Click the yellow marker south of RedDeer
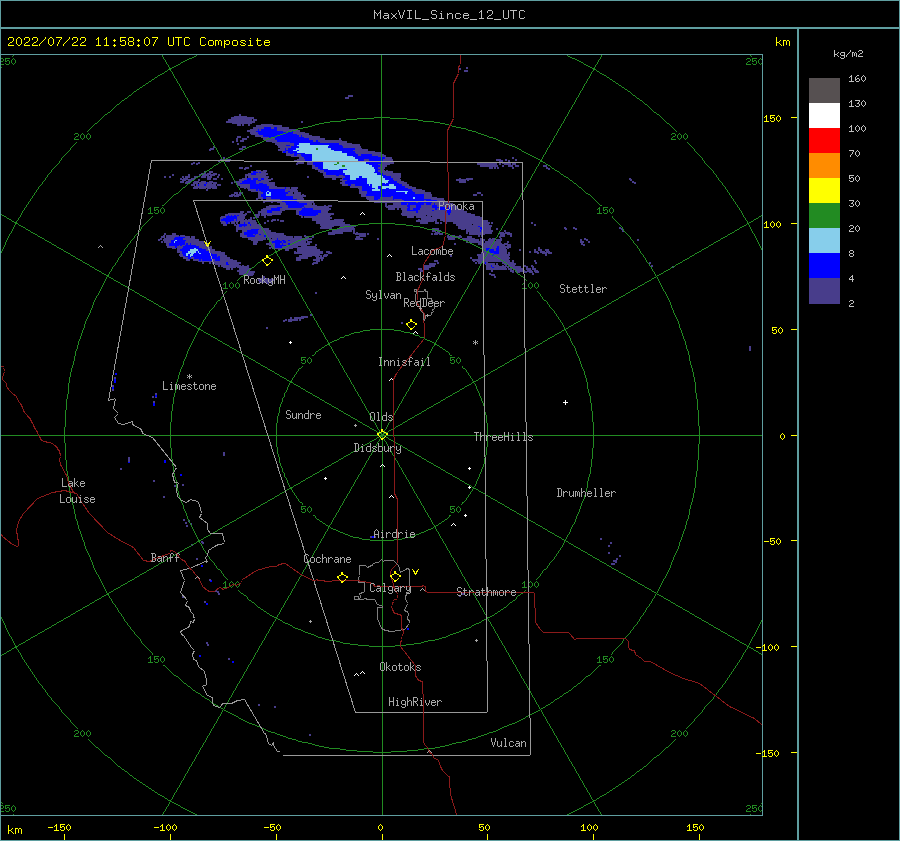This screenshot has width=900, height=841. pos(411,324)
